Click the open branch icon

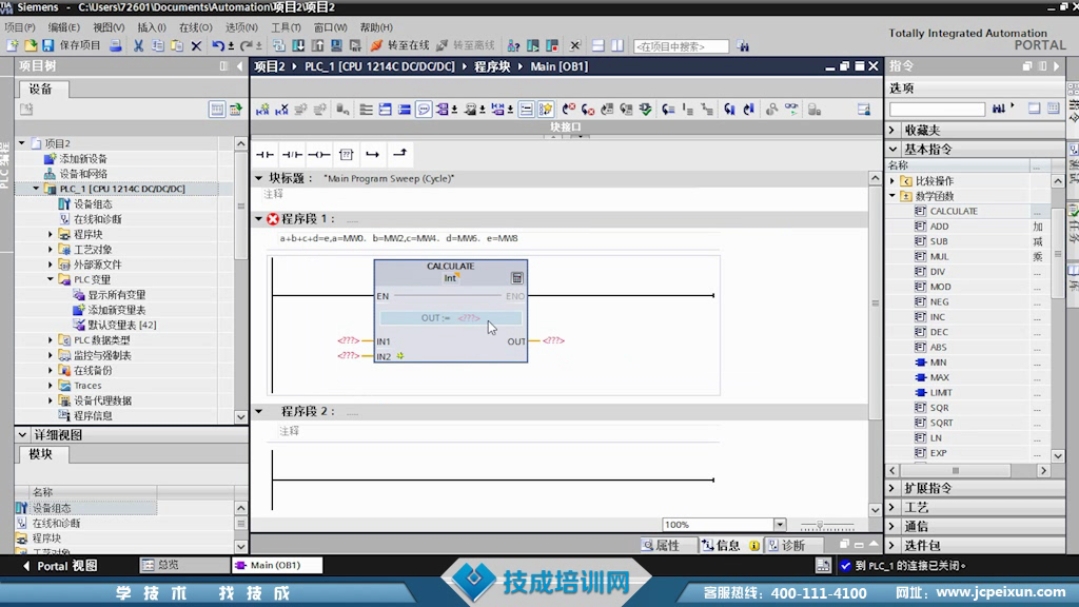[x=372, y=154]
